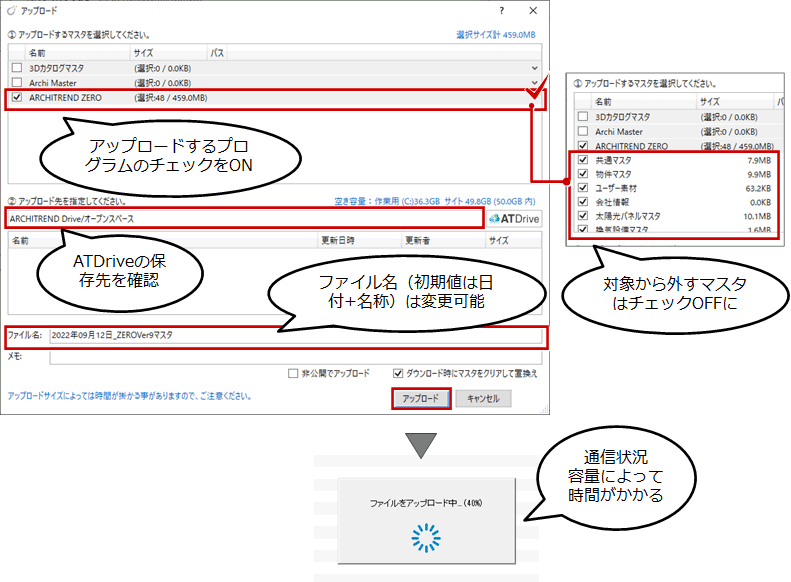Uncheck ユーザー素材 in the expanded list
791x582 pixels.
[x=583, y=188]
